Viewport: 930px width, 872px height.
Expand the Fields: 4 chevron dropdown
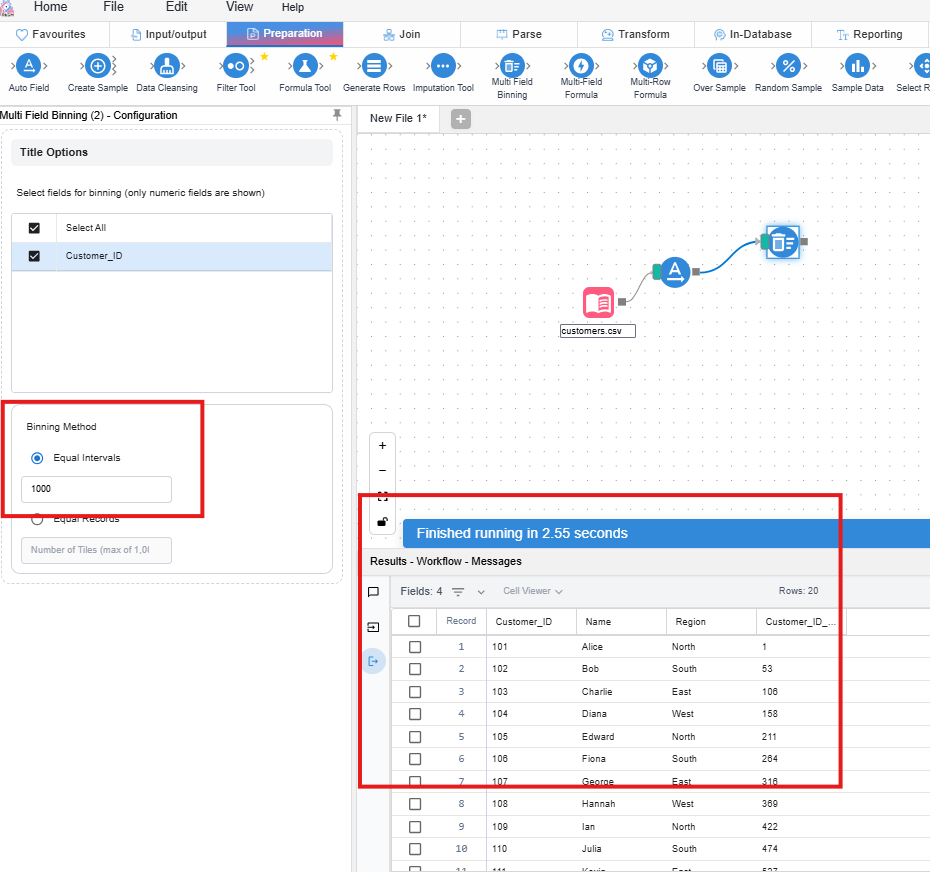(x=481, y=592)
